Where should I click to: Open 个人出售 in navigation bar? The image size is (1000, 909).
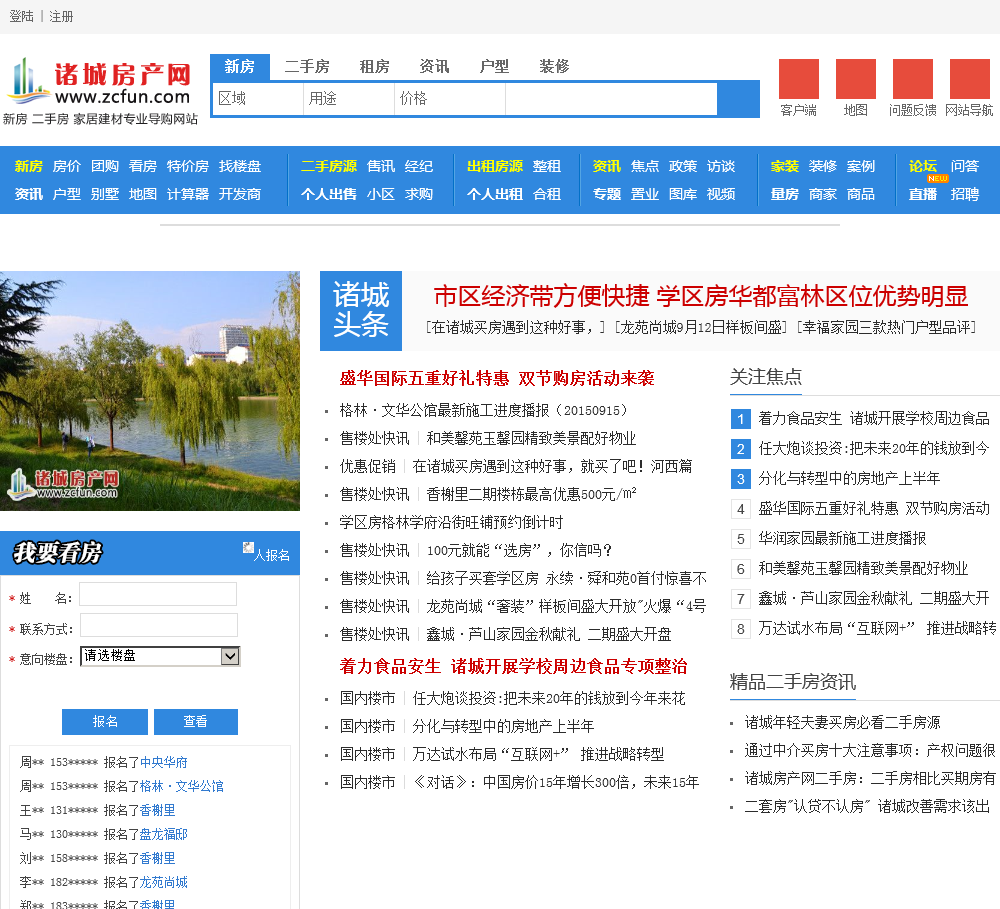[x=329, y=195]
